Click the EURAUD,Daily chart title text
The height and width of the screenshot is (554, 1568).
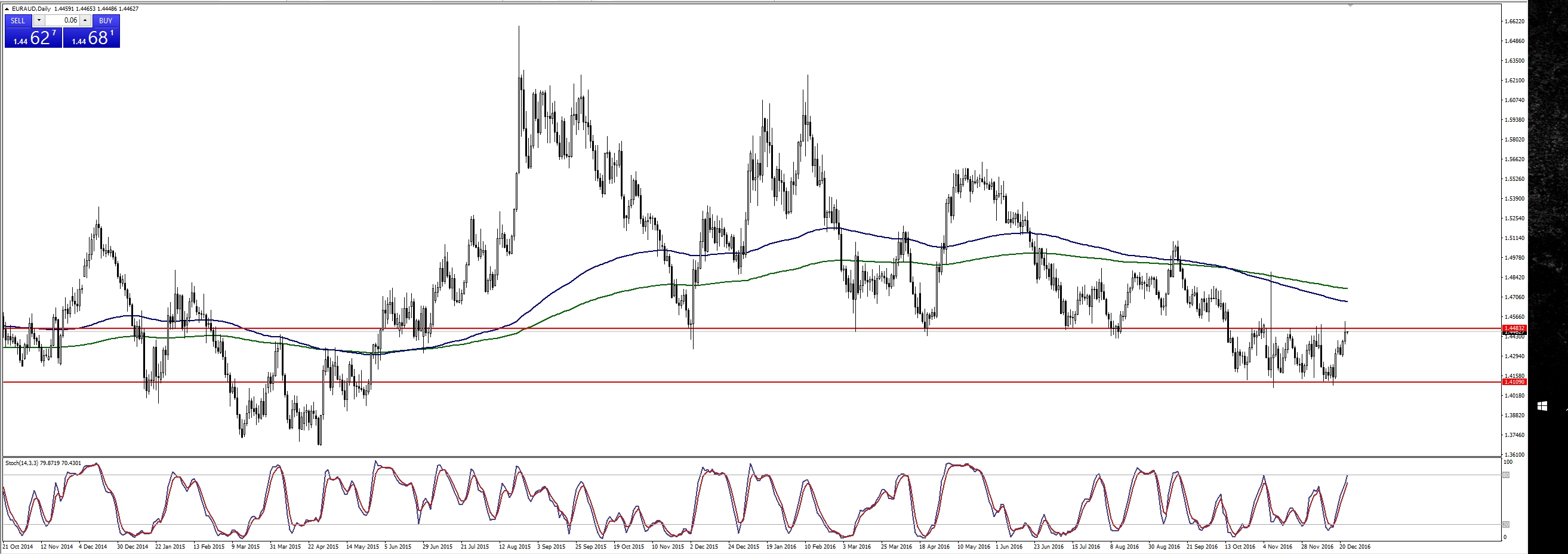[31, 9]
